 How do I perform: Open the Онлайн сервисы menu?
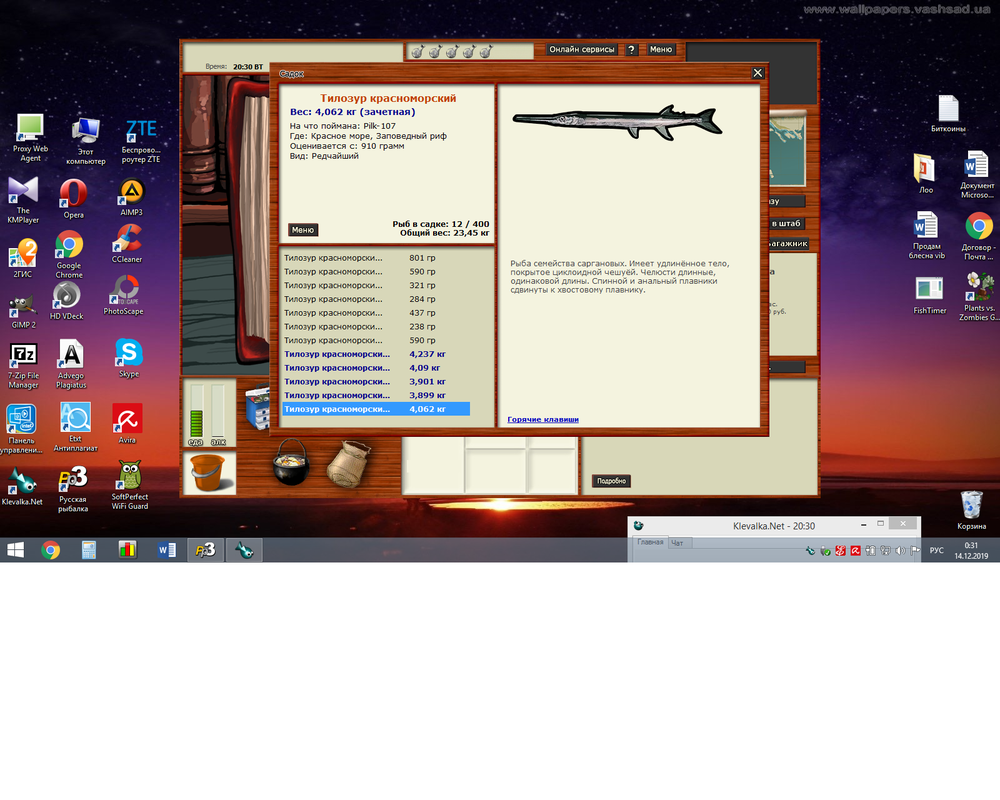pos(581,49)
